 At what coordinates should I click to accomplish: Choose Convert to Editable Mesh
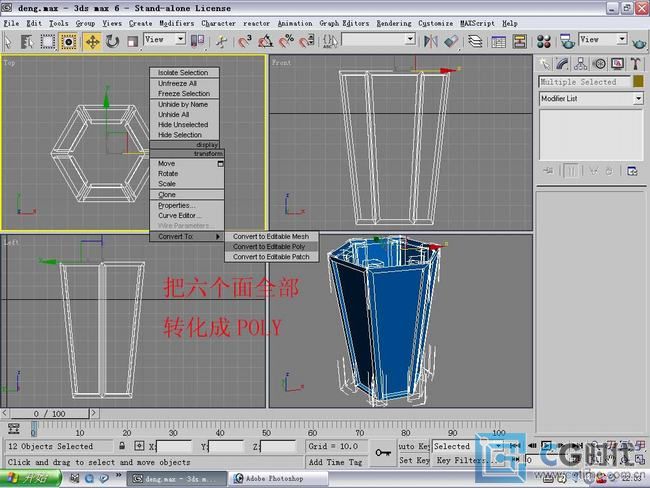pyautogui.click(x=272, y=236)
